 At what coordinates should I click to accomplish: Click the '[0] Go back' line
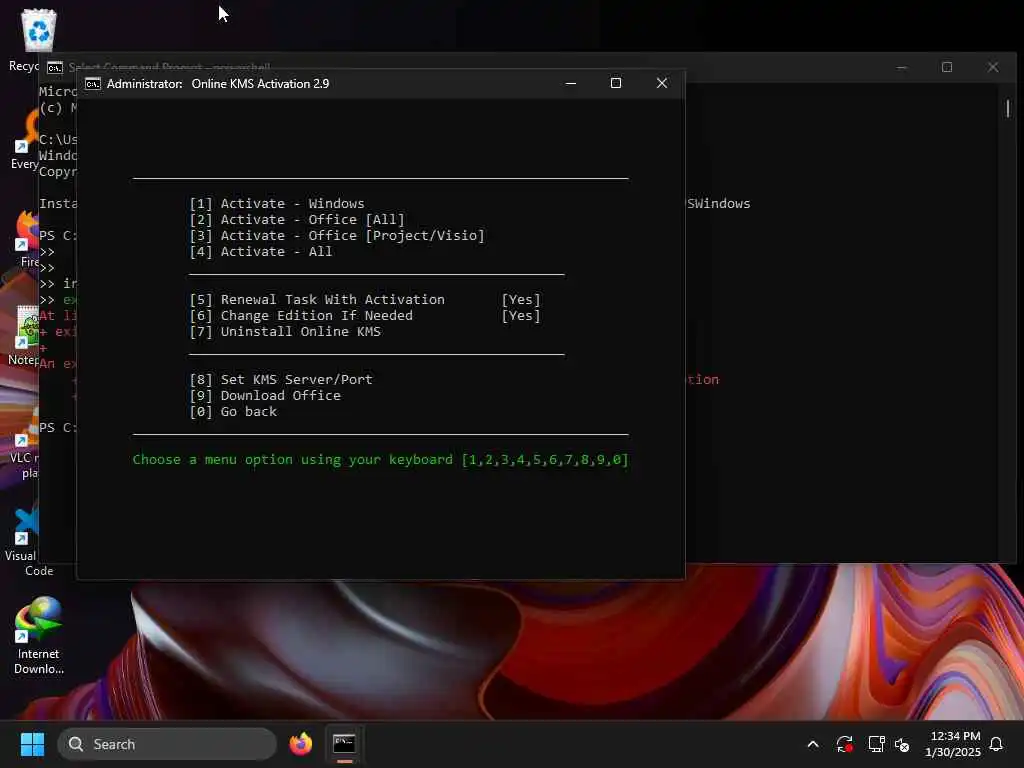233,412
